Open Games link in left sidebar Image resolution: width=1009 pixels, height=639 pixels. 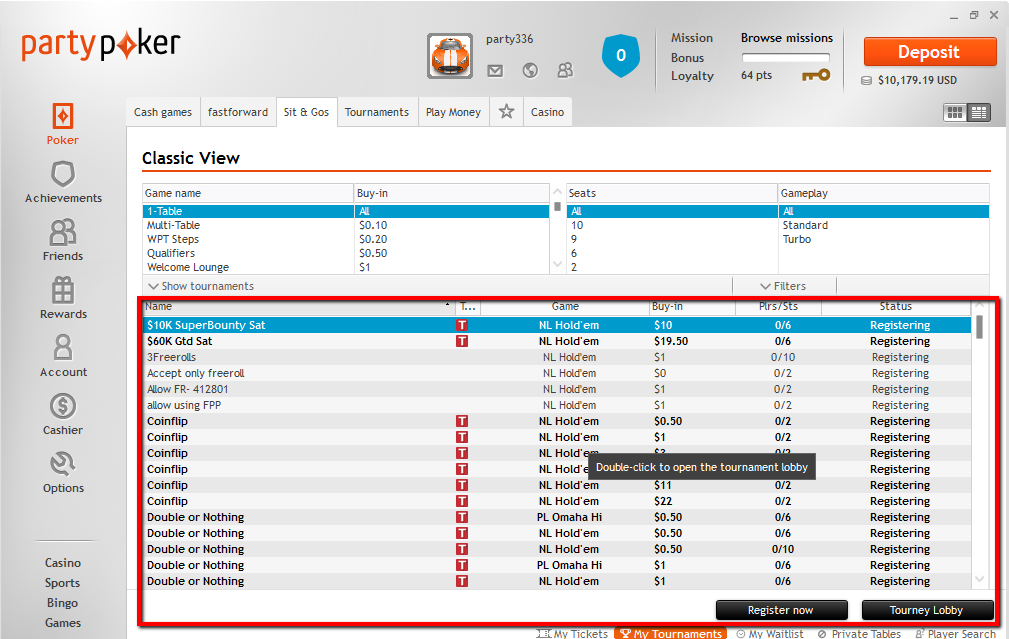(63, 623)
